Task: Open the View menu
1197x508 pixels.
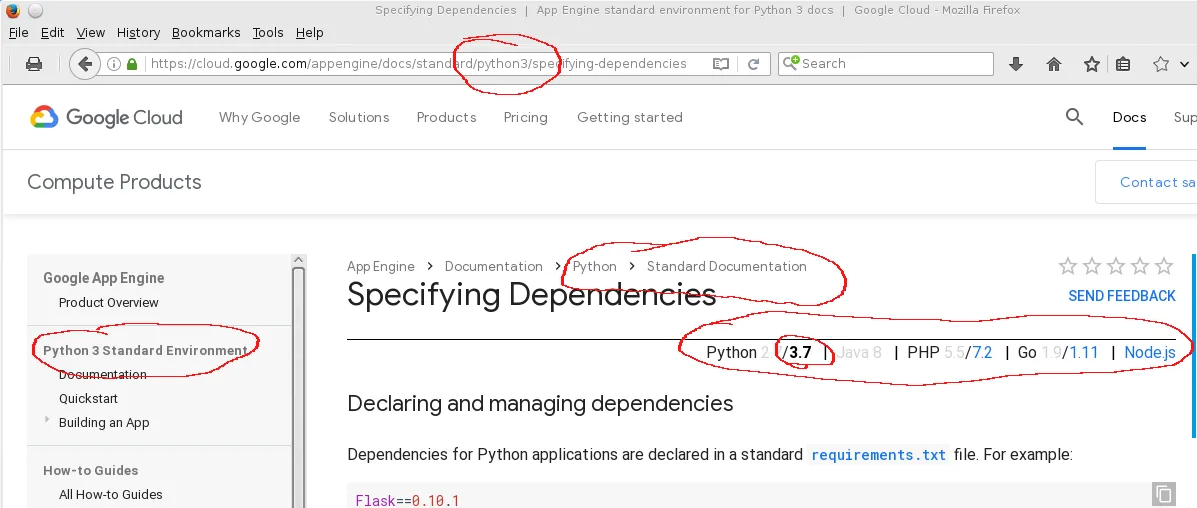Action: [x=91, y=33]
